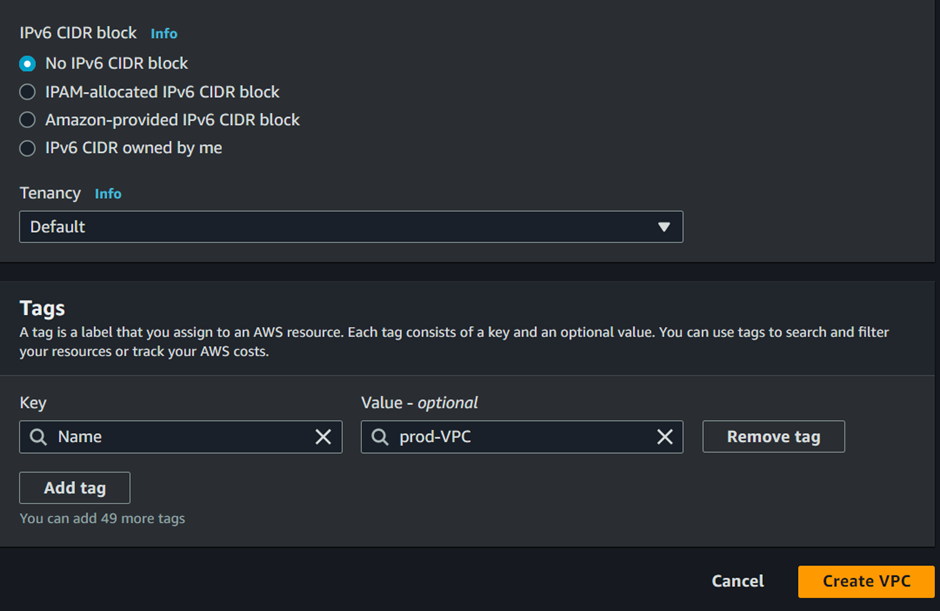Choose IPv6 CIDR owned by me
The image size is (940, 611).
[28, 148]
